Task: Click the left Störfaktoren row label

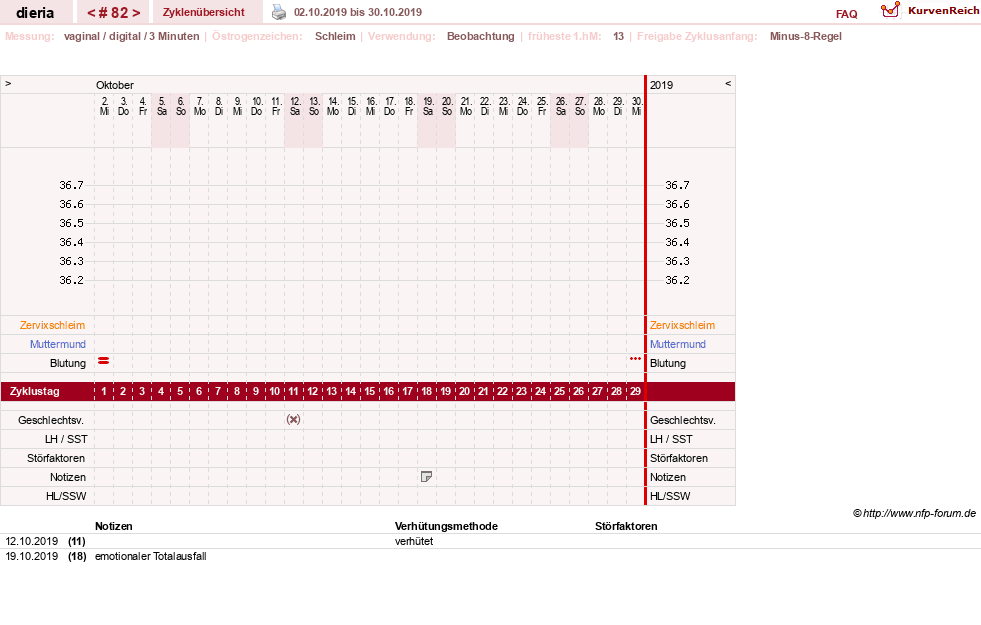Action: point(56,458)
